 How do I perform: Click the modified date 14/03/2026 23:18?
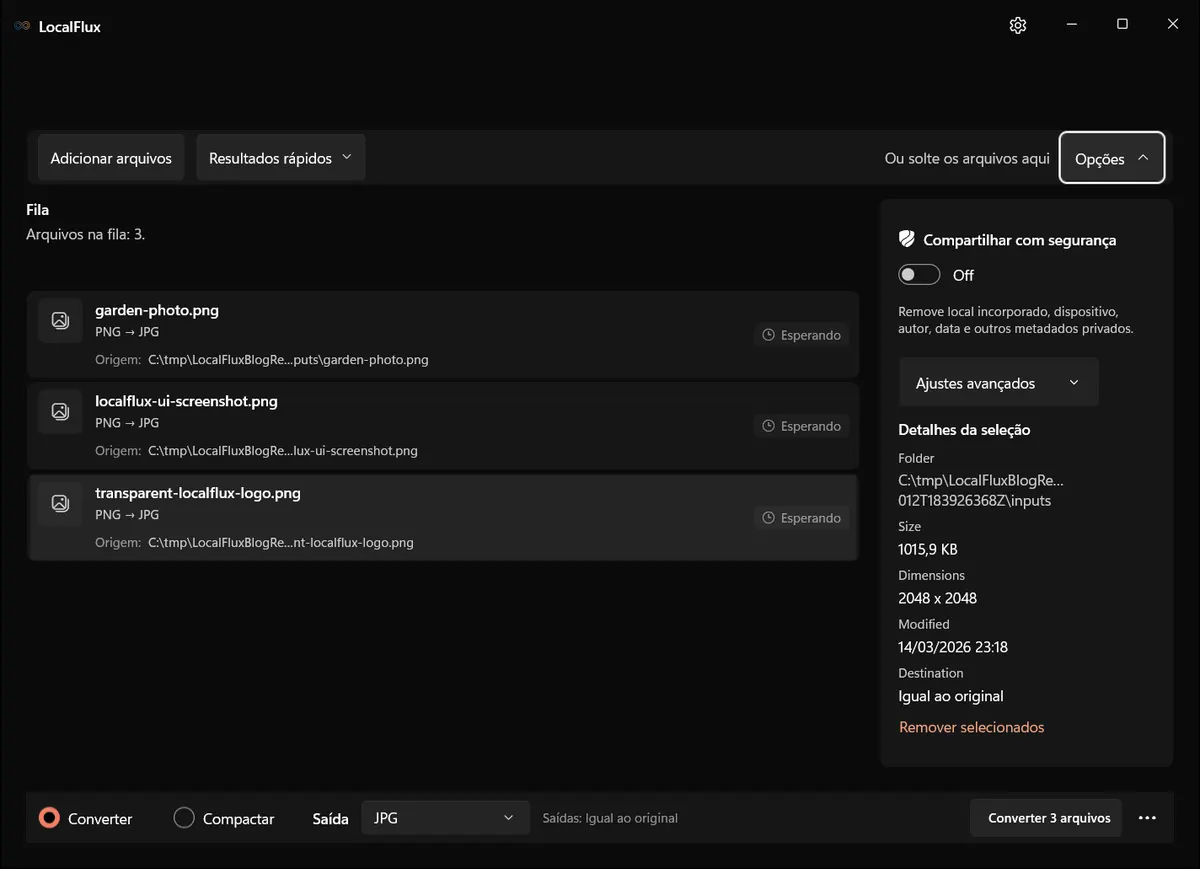pyautogui.click(x=953, y=647)
